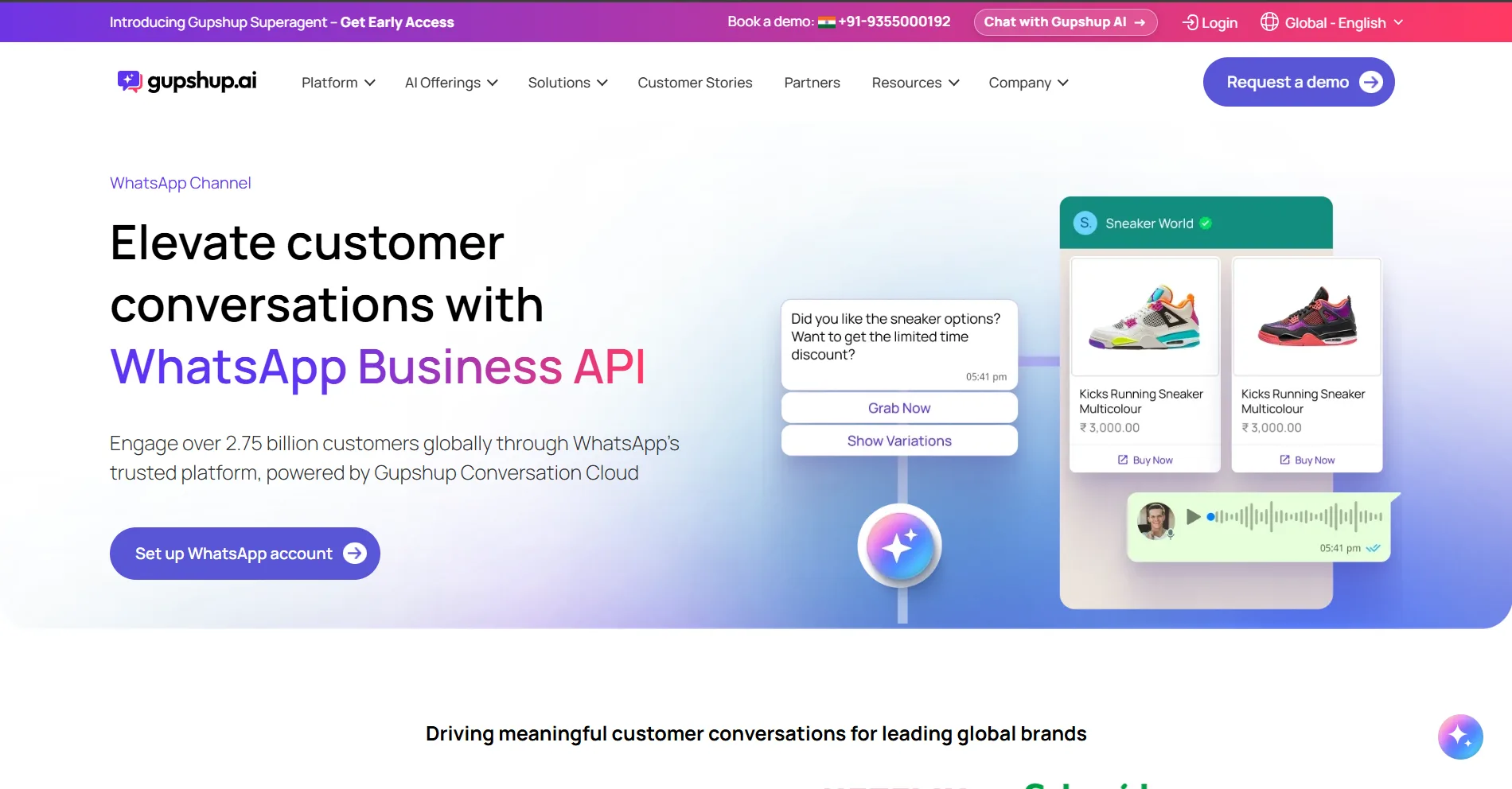Click Buy Now icon under black sneaker
Screen dimensions: 1512x789
click(x=1284, y=460)
